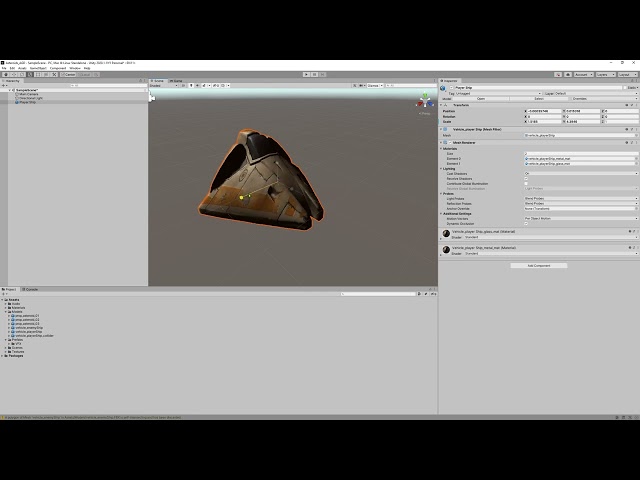
Task: Switch to the Game tab
Action: tap(176, 81)
